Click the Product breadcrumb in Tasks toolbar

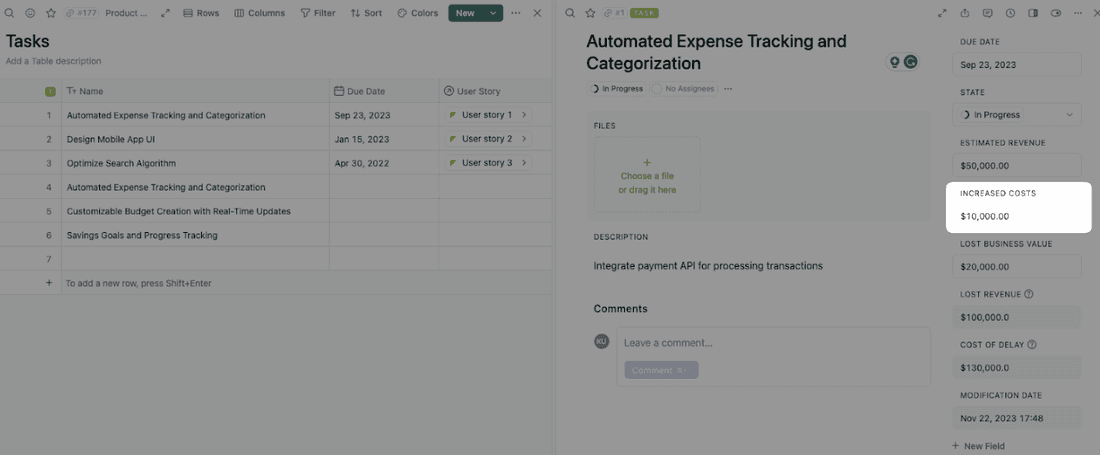pos(126,13)
